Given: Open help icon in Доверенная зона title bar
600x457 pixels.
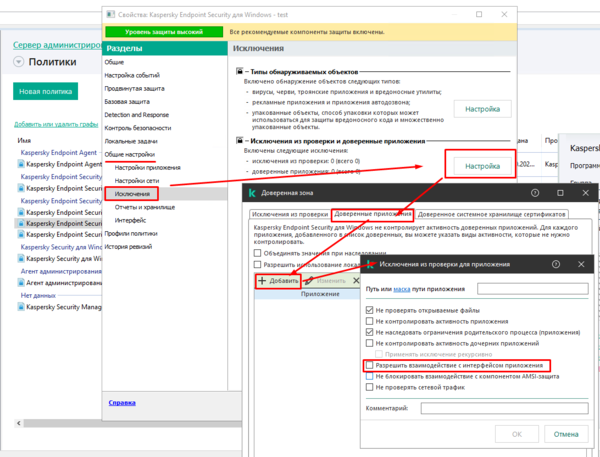Looking at the screenshot, I should click(x=535, y=193).
